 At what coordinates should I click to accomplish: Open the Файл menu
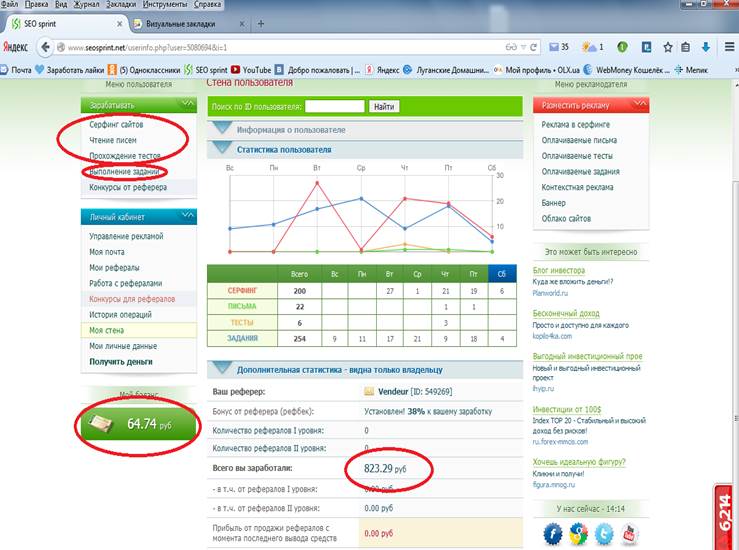click(9, 4)
